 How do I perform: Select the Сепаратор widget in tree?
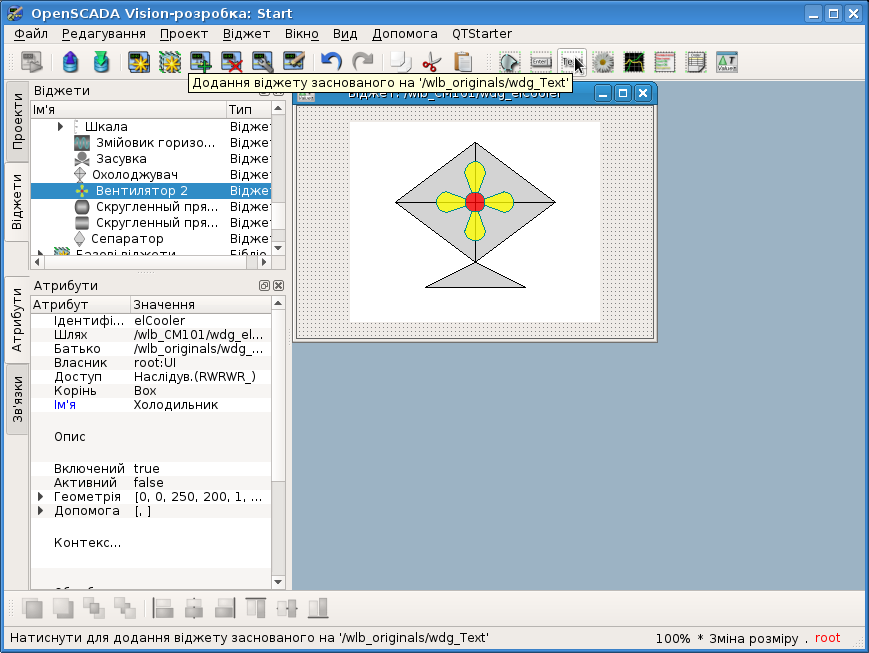(127, 239)
